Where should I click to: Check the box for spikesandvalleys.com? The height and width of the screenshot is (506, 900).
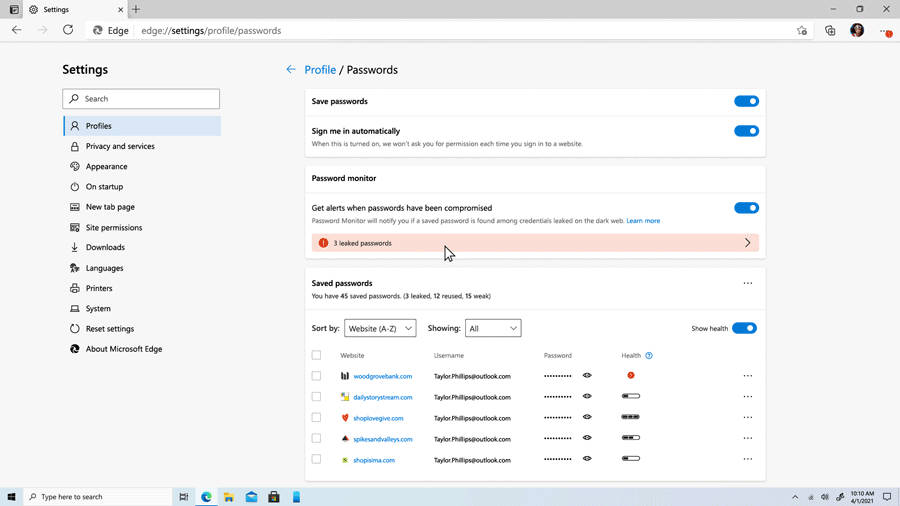tap(316, 438)
